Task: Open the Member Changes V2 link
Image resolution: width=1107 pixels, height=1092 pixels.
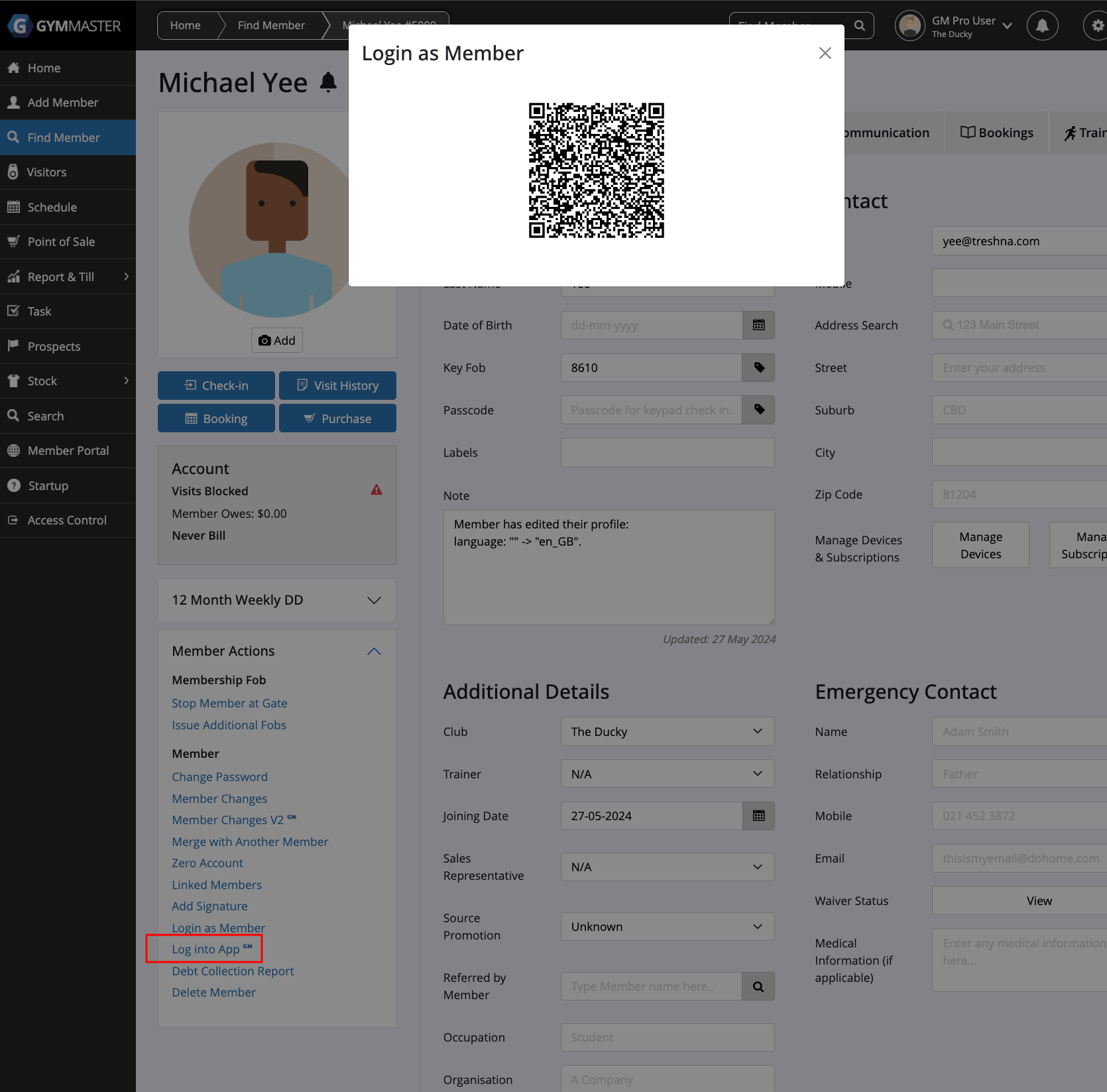Action: click(x=234, y=820)
